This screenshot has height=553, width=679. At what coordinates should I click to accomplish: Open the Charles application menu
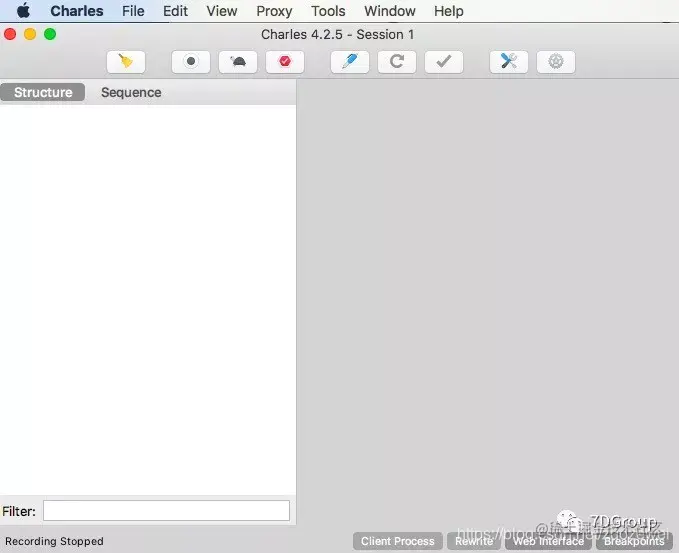pyautogui.click(x=77, y=11)
